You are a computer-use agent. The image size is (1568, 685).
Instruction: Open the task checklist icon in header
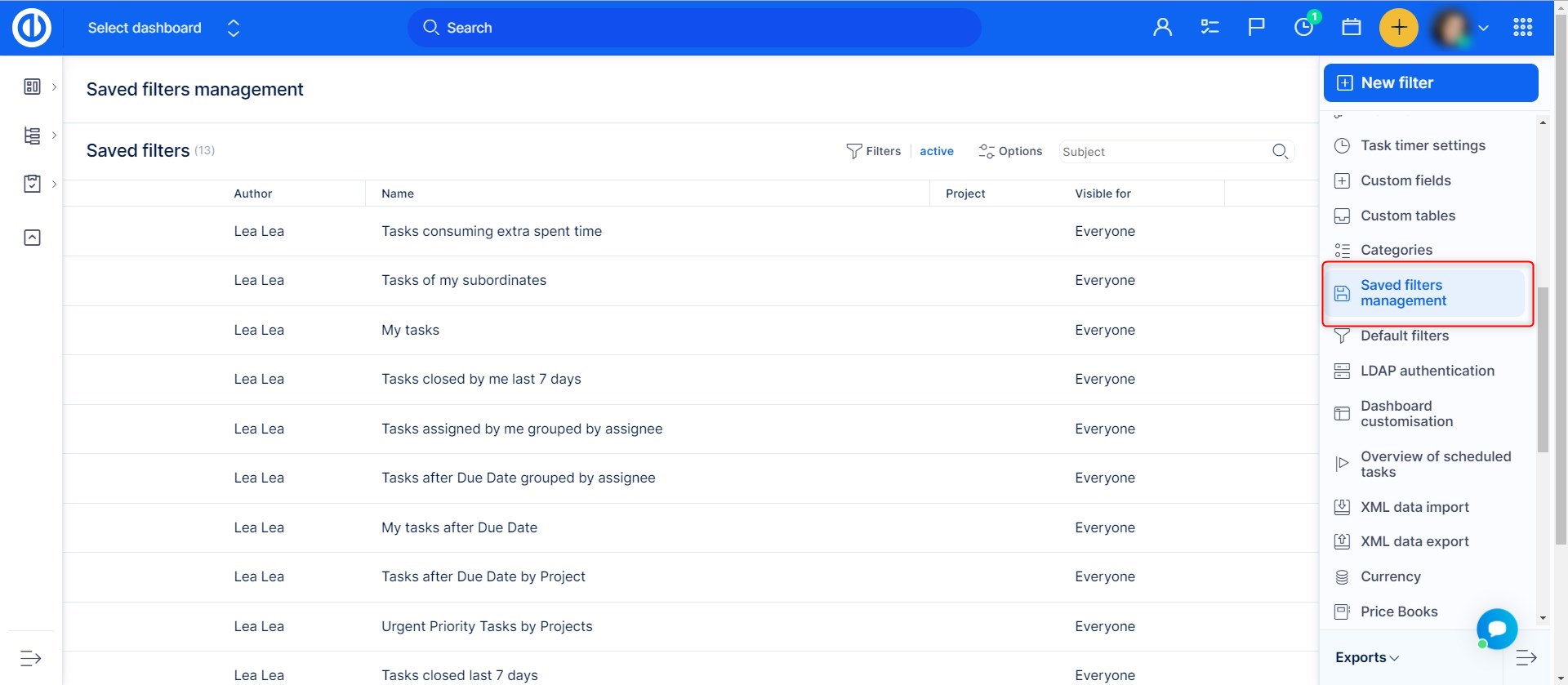coord(1209,28)
